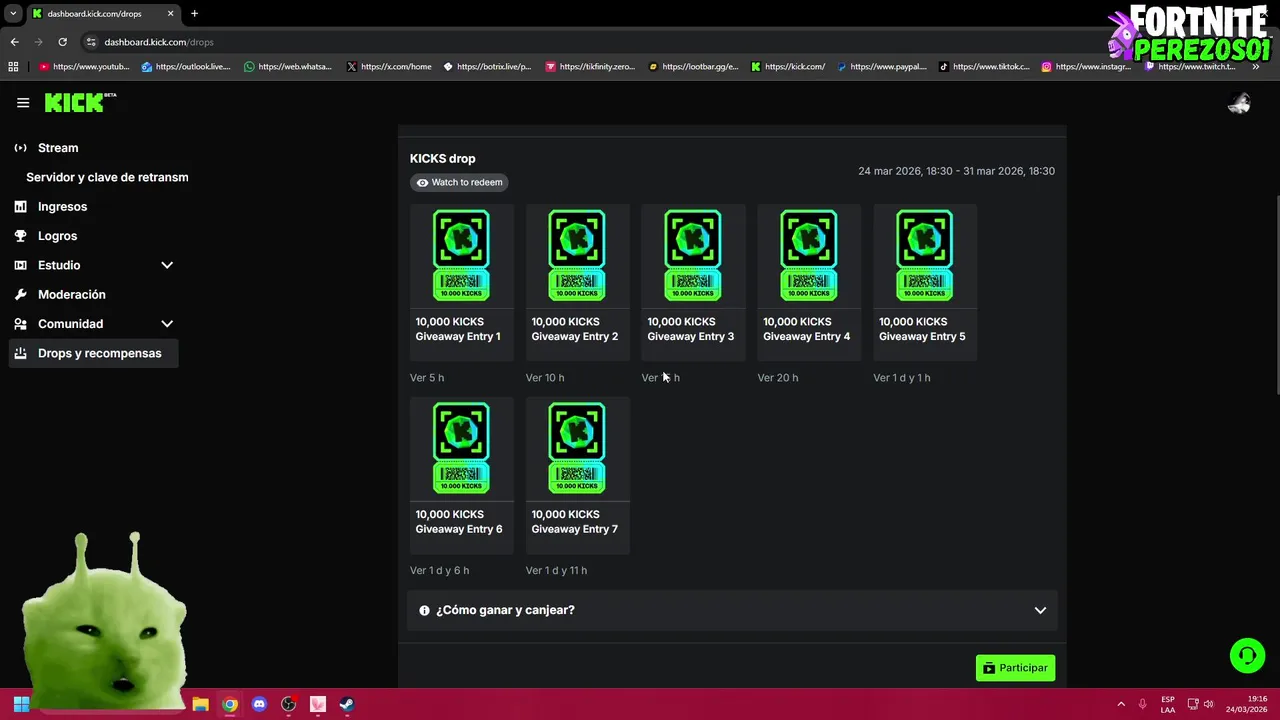Viewport: 1280px width, 720px height.
Task: Open the taskbar clock showing 19:16
Action: [1247, 704]
